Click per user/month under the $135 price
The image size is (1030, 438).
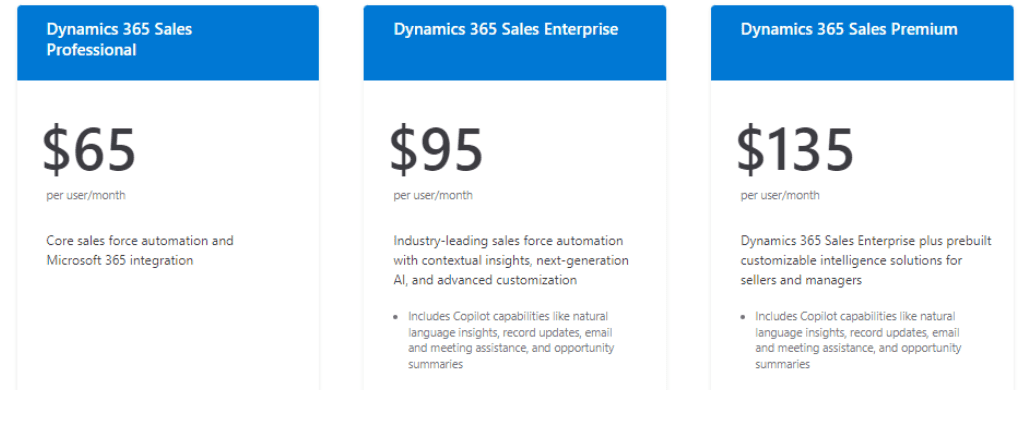point(780,196)
